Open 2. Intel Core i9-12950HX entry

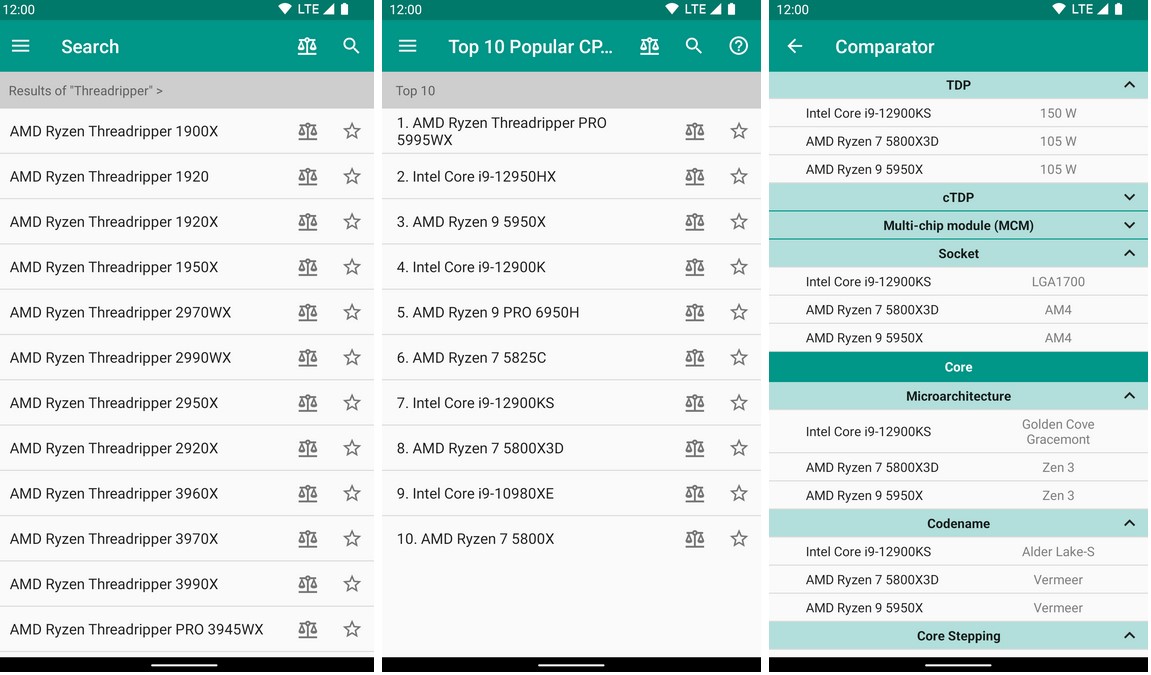[476, 177]
